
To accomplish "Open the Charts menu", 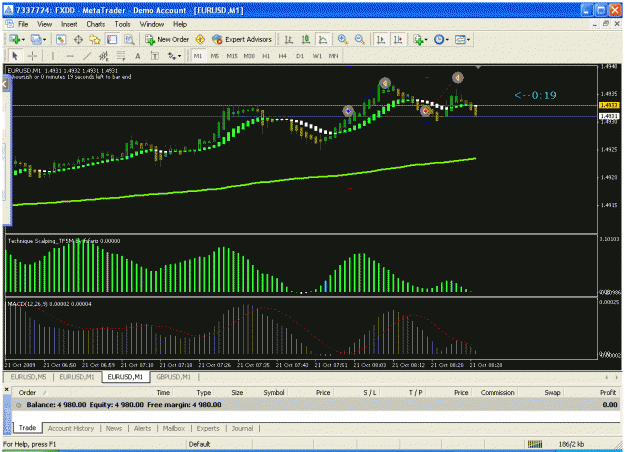I will [x=96, y=24].
